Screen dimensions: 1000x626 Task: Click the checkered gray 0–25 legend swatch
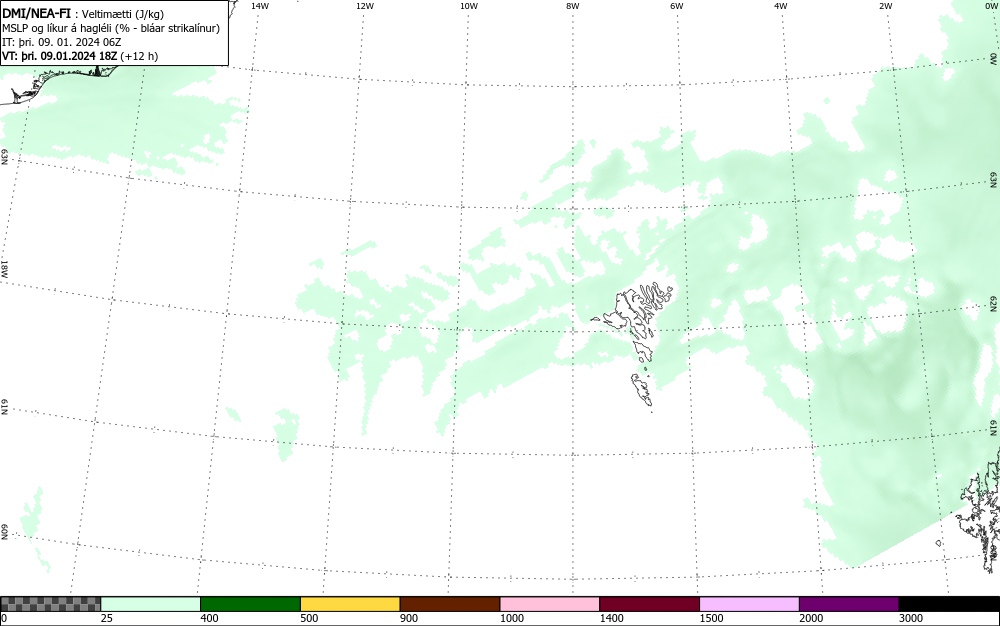click(50, 604)
